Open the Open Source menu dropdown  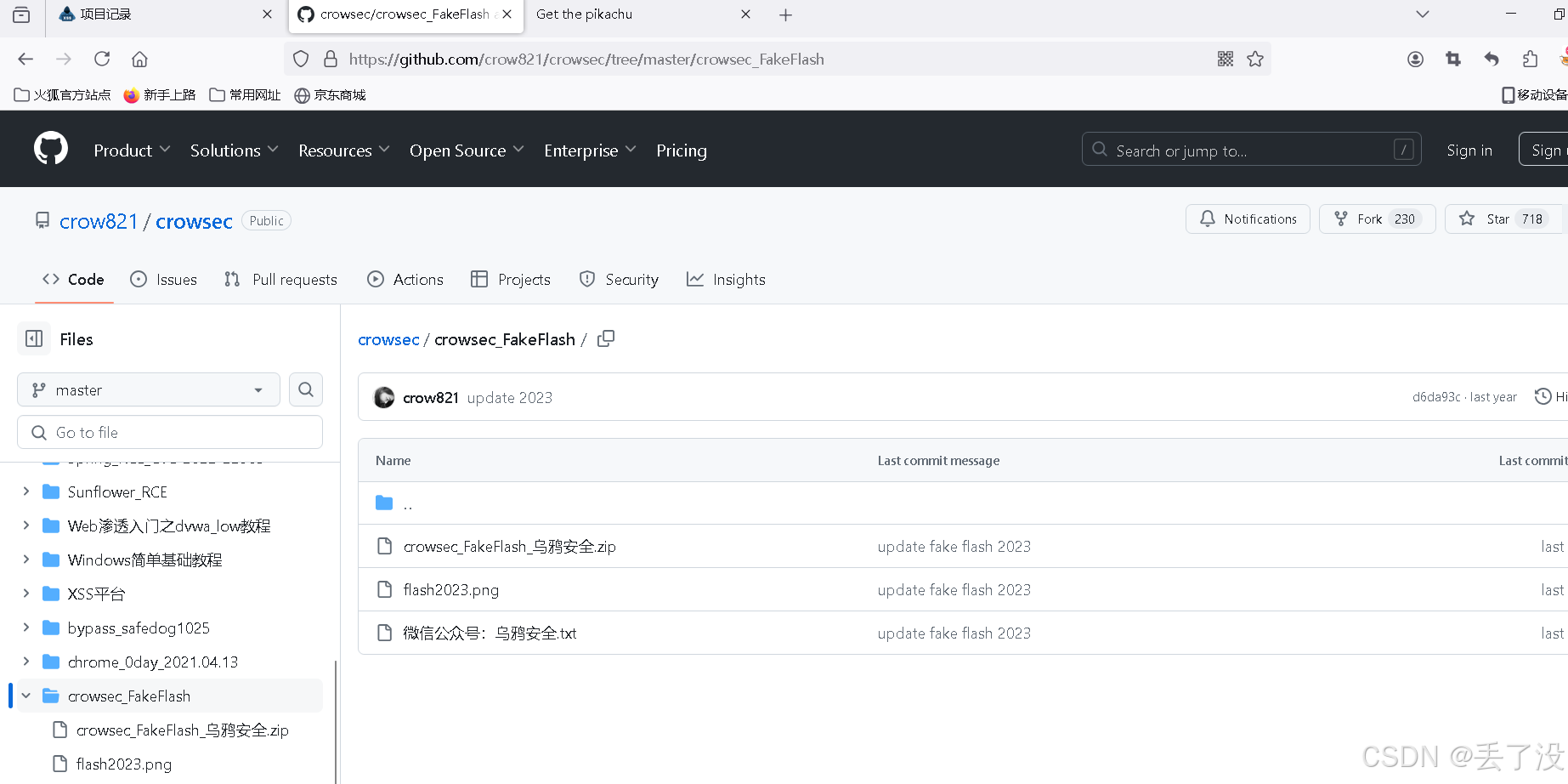tap(467, 151)
